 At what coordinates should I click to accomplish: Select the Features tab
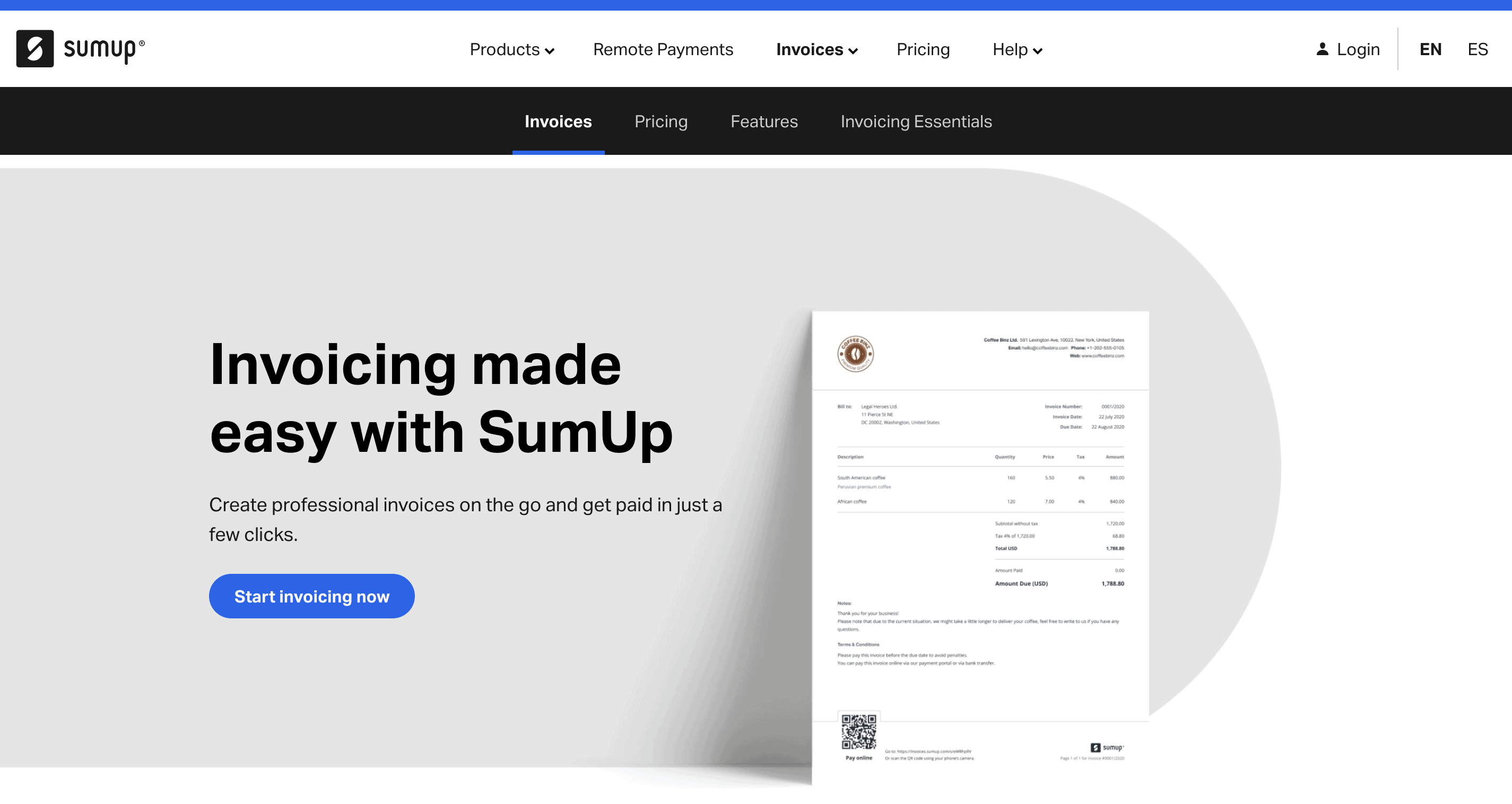click(x=765, y=121)
